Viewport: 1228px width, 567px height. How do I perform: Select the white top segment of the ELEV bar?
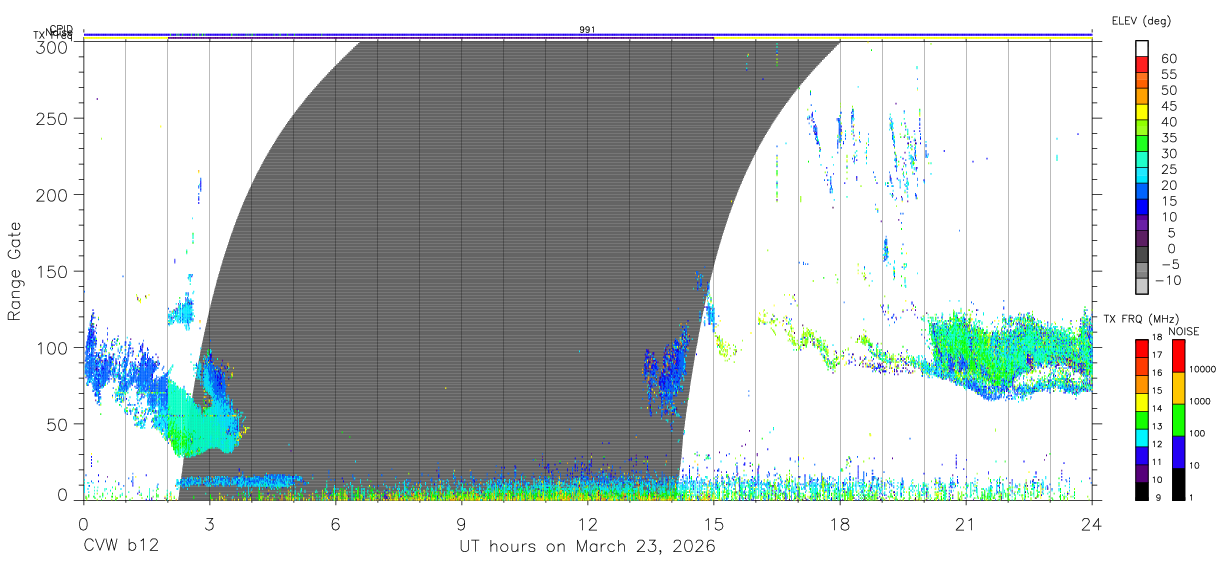point(1143,46)
